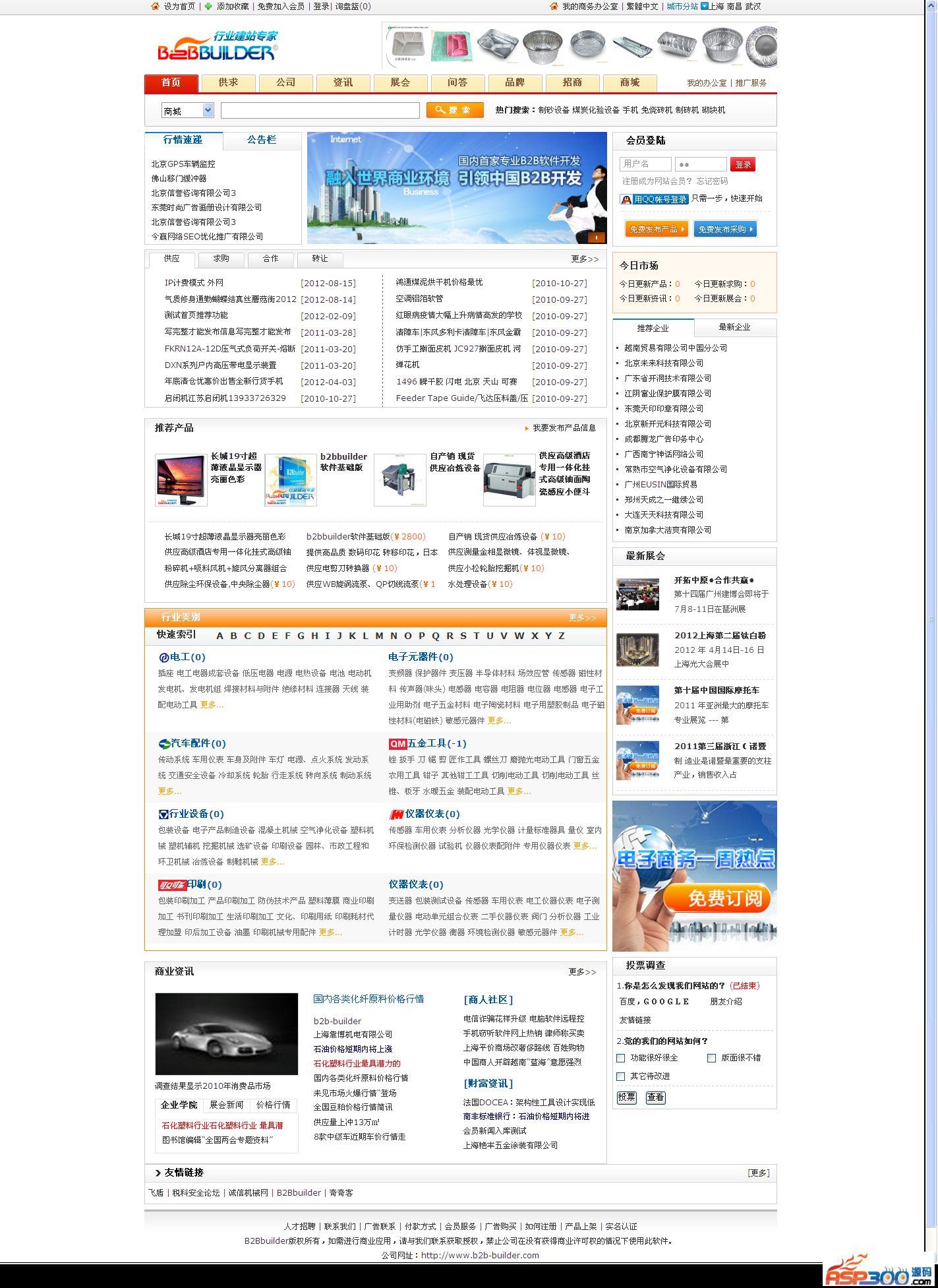Expand 更多... under the 电子元器件 category
This screenshot has height=1288, width=938.
coord(499,721)
